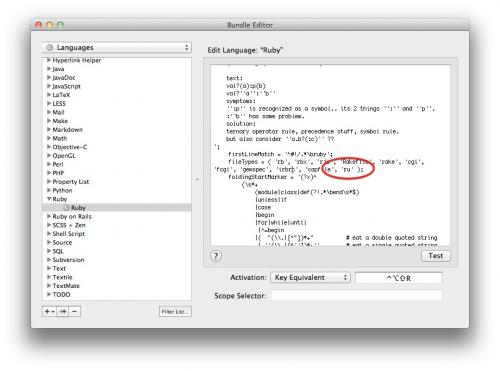Select the Perl bundle row
The image size is (500, 371).
(x=117, y=164)
